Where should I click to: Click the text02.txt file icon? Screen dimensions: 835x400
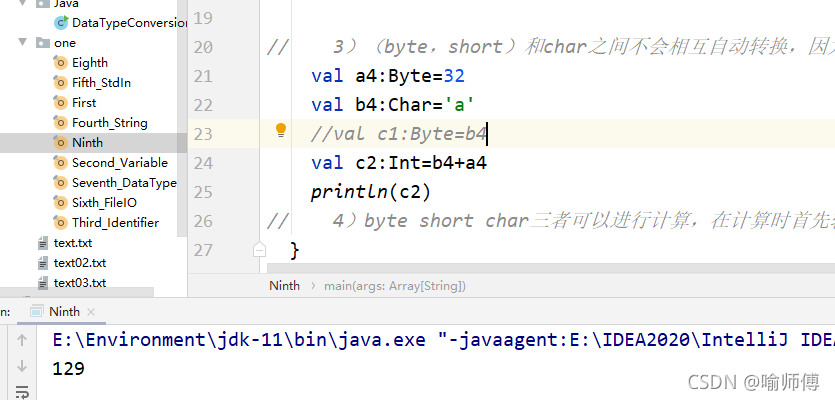tap(43, 263)
